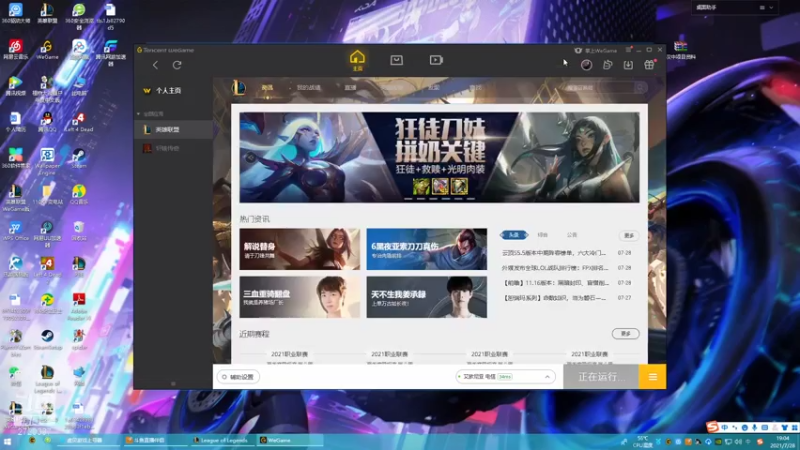Open the download manager icon
This screenshot has width=800, height=450.
click(x=628, y=65)
